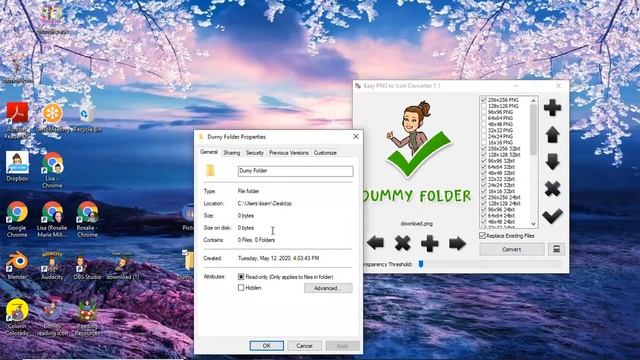This screenshot has width=640, height=360.
Task: Click the Tuesday, May 12, 2020 created date
Action: click(278, 258)
